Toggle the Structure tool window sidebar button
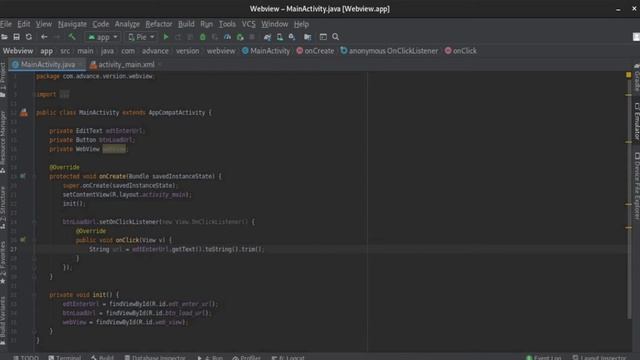 (3, 207)
